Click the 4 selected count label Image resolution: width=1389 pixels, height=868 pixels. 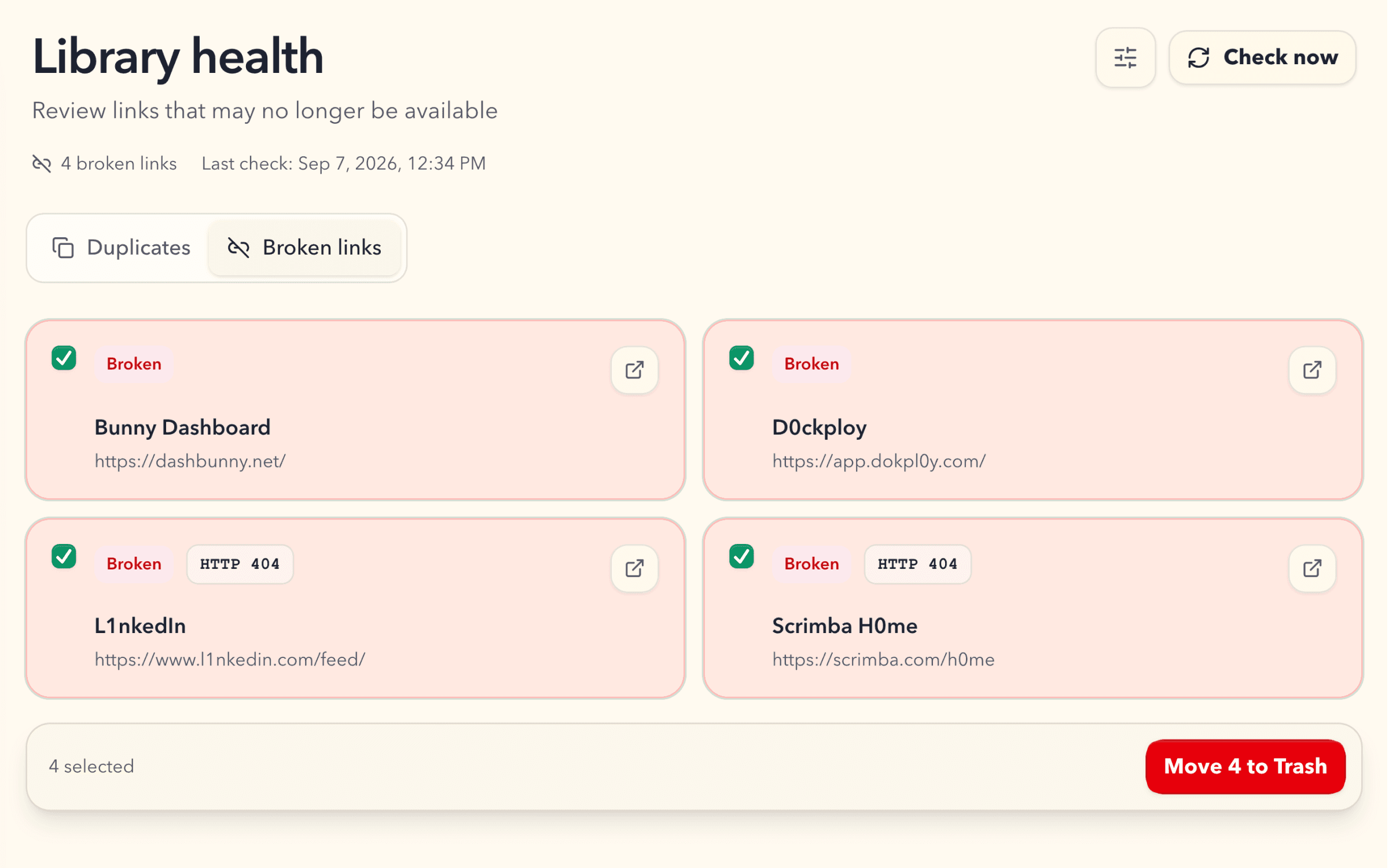click(x=91, y=767)
